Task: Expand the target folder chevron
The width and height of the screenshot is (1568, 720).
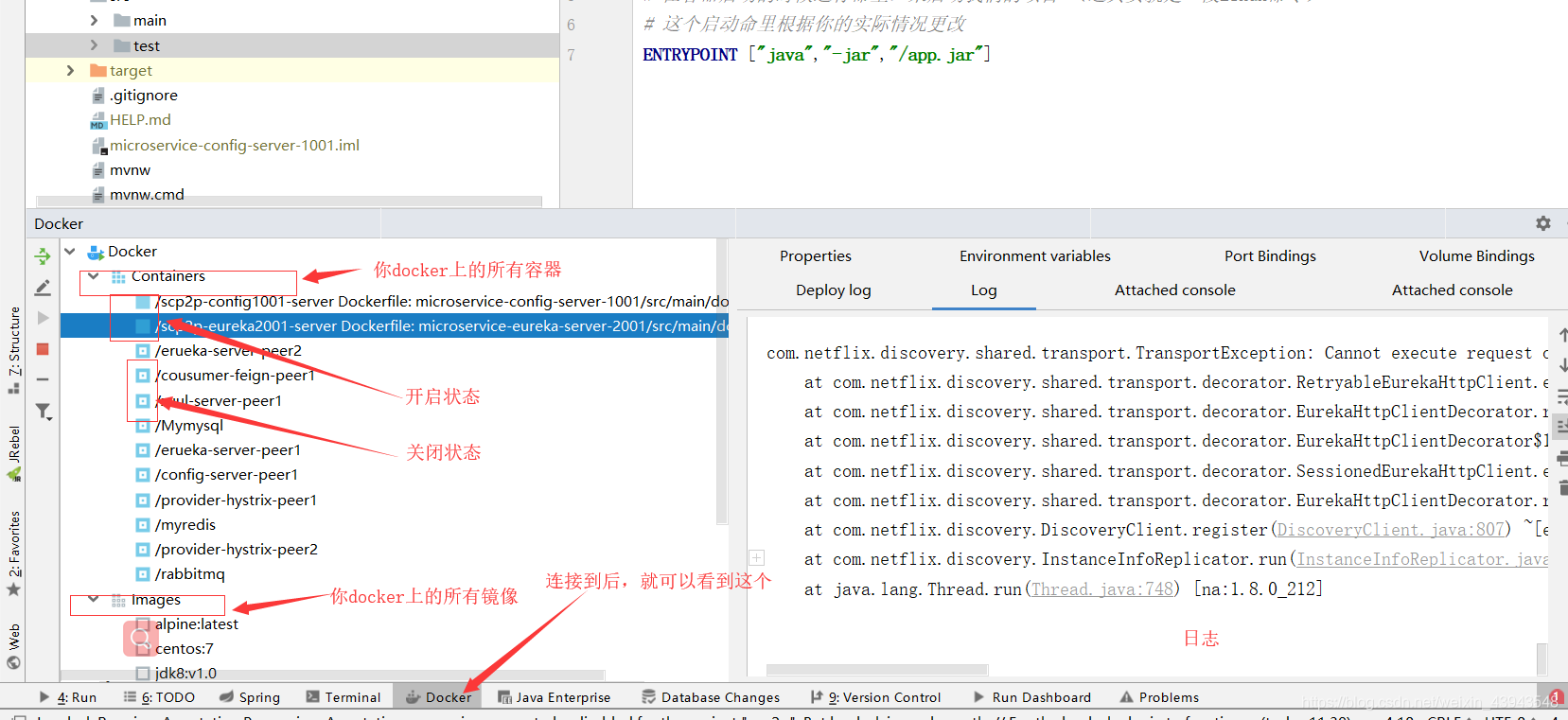Action: click(70, 71)
